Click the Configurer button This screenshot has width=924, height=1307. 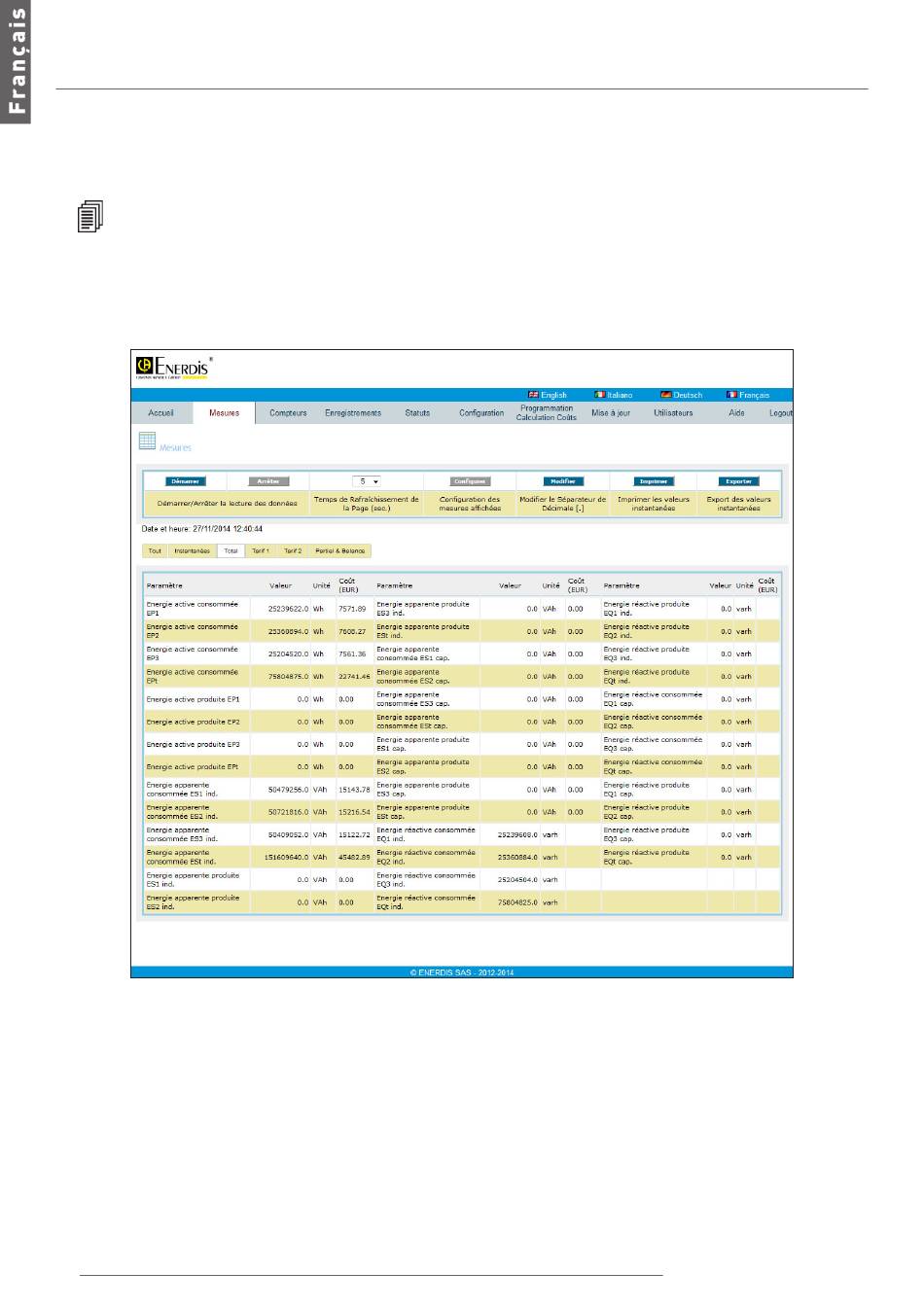(470, 481)
